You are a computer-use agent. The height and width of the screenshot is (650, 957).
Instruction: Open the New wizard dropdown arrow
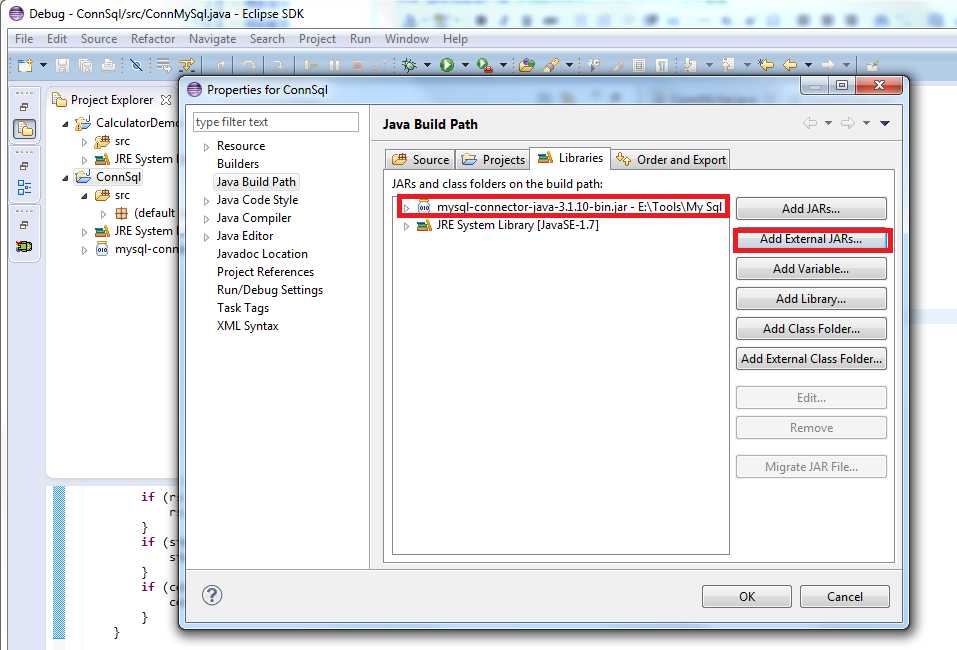coord(43,65)
